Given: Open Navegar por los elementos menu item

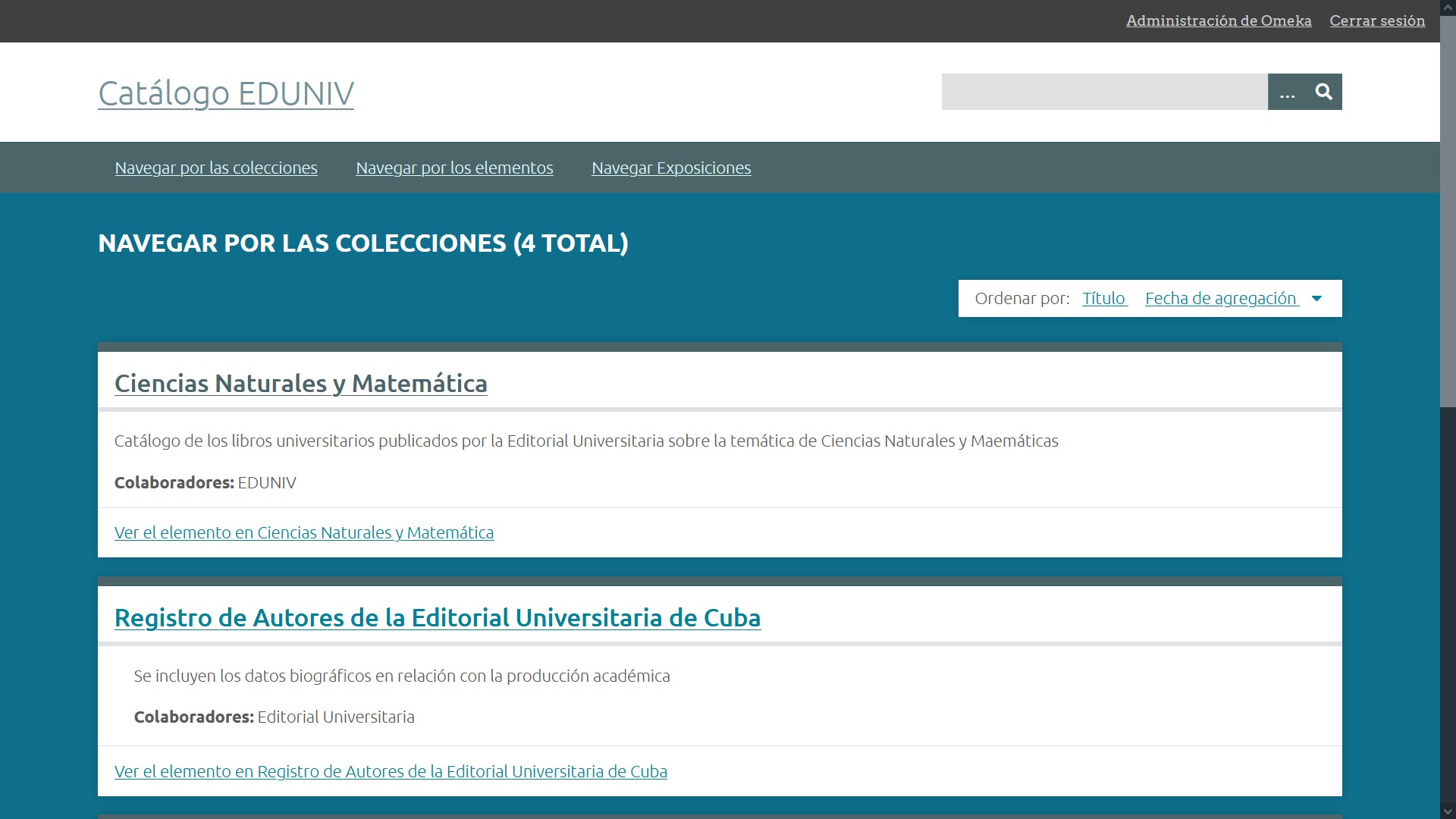Looking at the screenshot, I should coord(454,168).
